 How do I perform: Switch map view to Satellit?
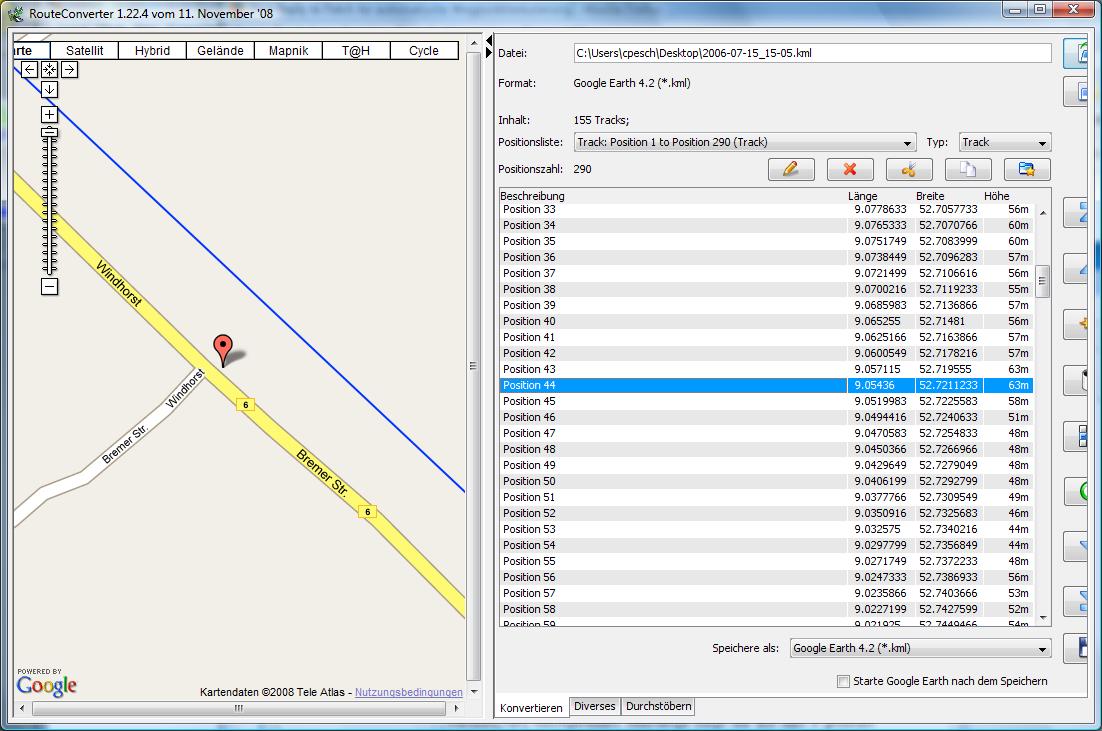pyautogui.click(x=85, y=51)
